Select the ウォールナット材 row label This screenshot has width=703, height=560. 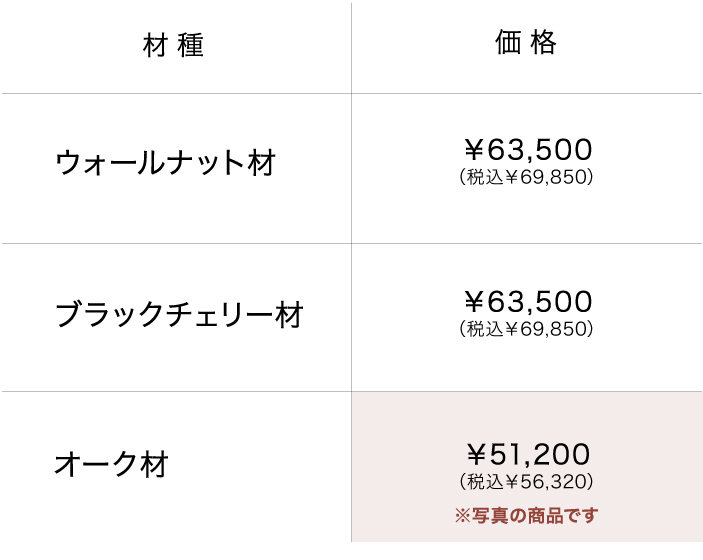point(165,162)
